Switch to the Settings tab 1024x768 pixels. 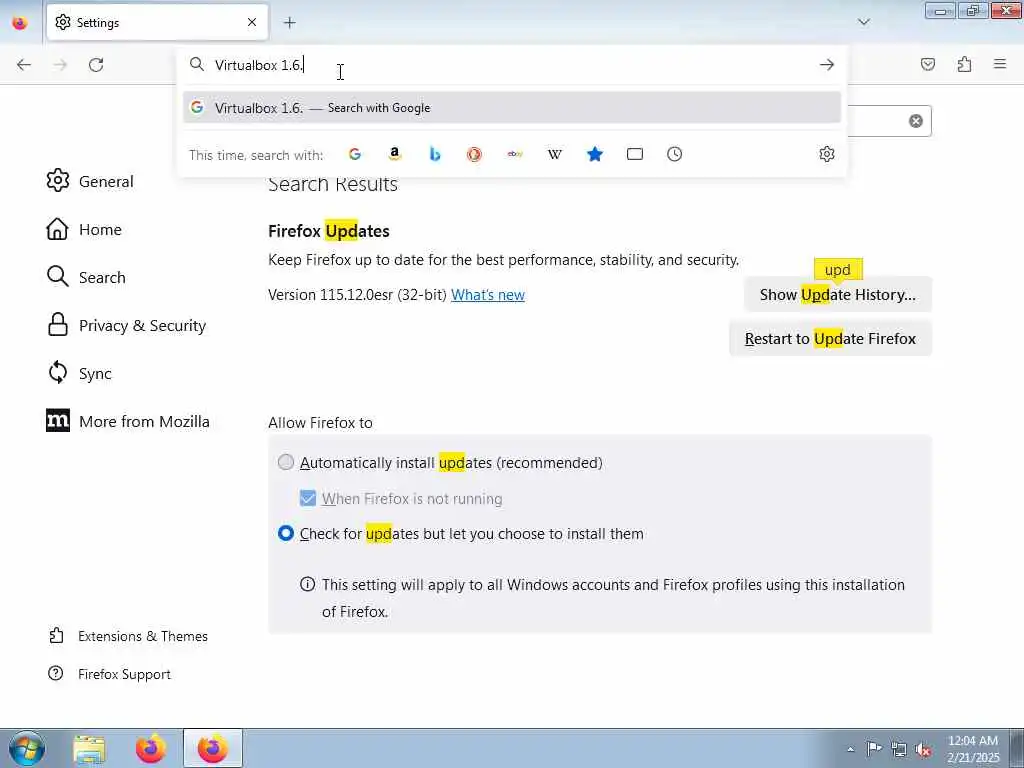click(157, 22)
